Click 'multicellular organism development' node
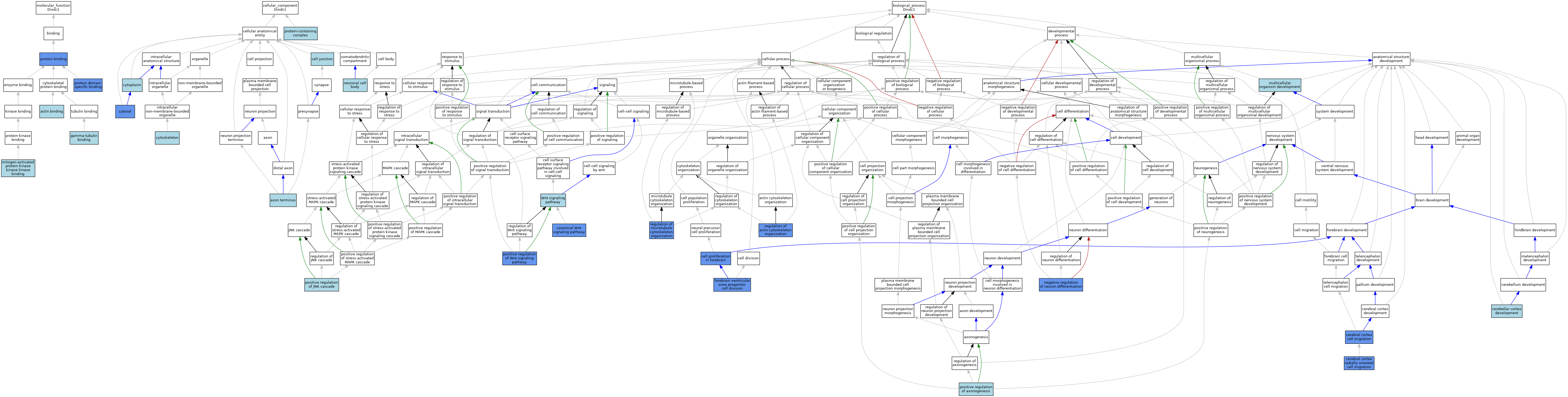The height and width of the screenshot is (397, 1568). (1279, 85)
